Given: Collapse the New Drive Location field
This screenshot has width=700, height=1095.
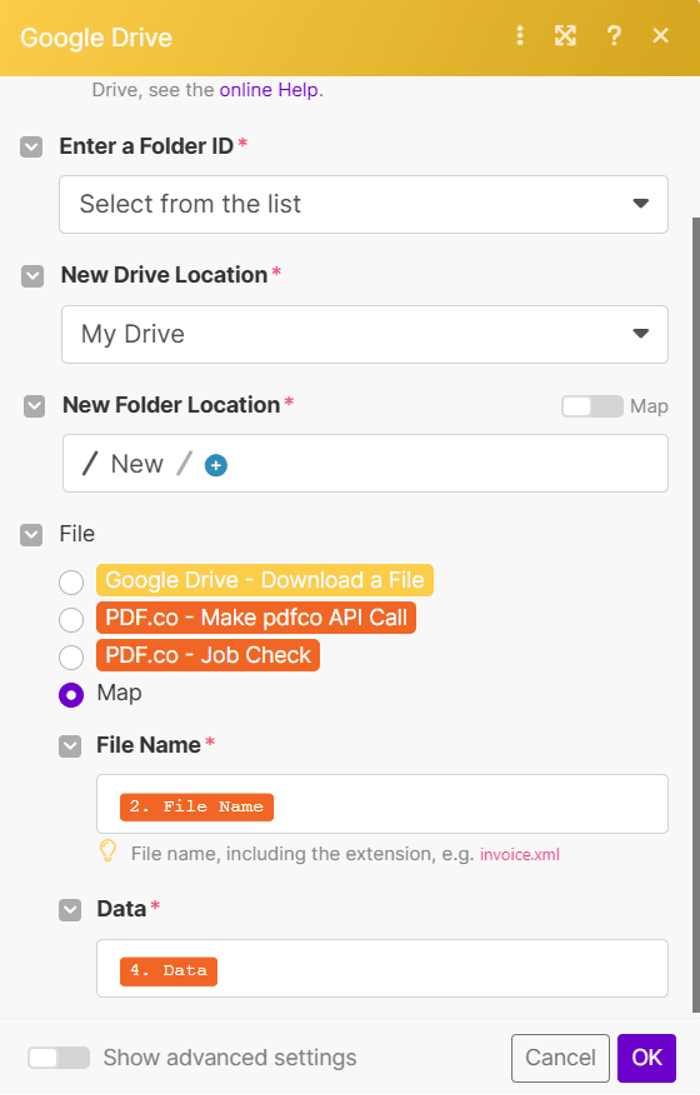Looking at the screenshot, I should pos(33,276).
